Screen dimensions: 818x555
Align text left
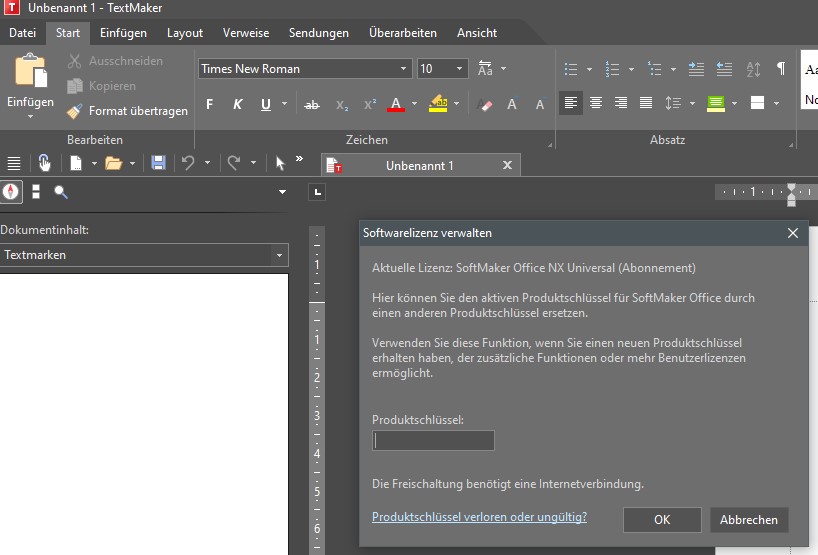[571, 103]
